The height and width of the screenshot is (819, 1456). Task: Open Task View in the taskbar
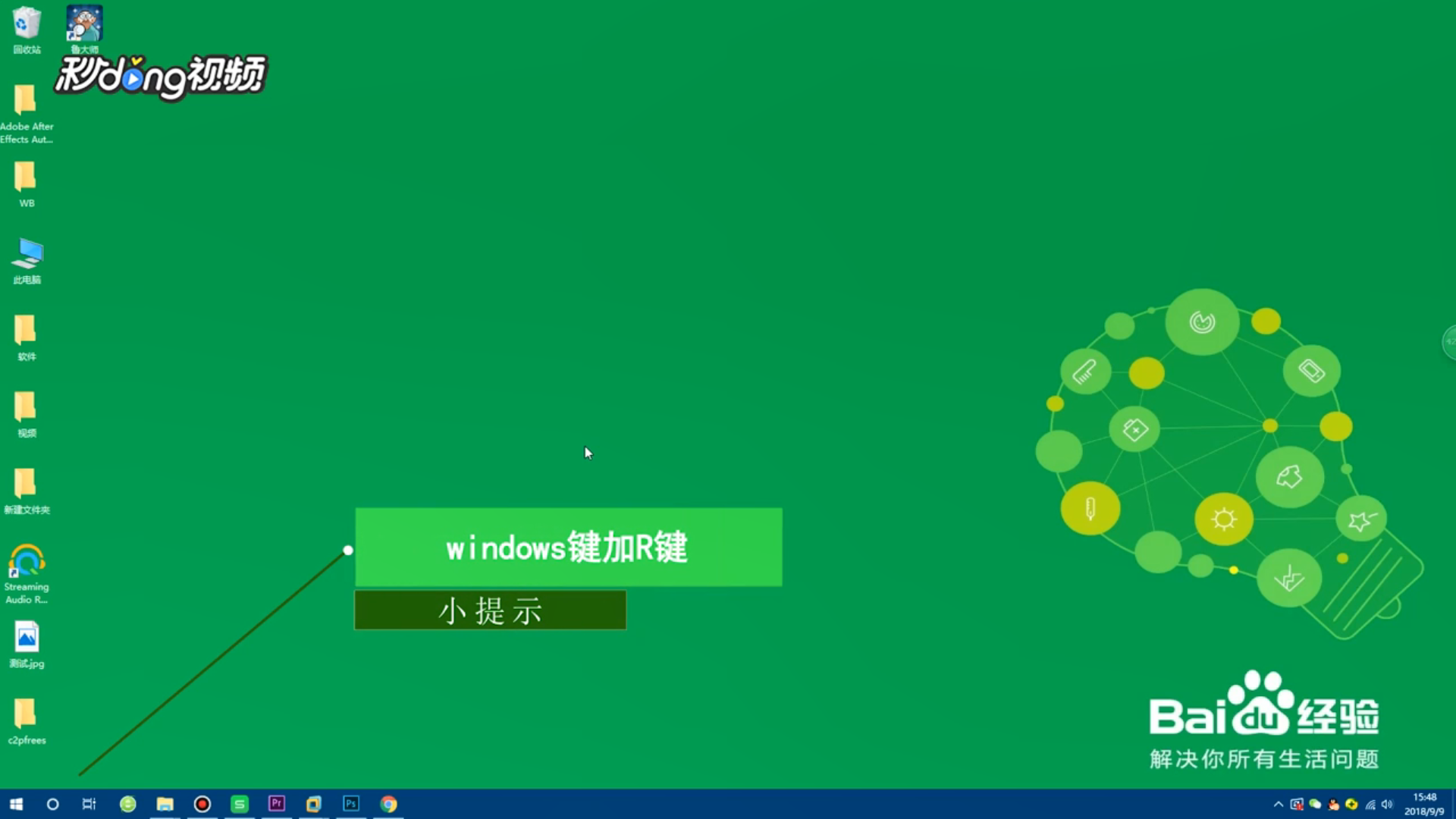coord(89,804)
